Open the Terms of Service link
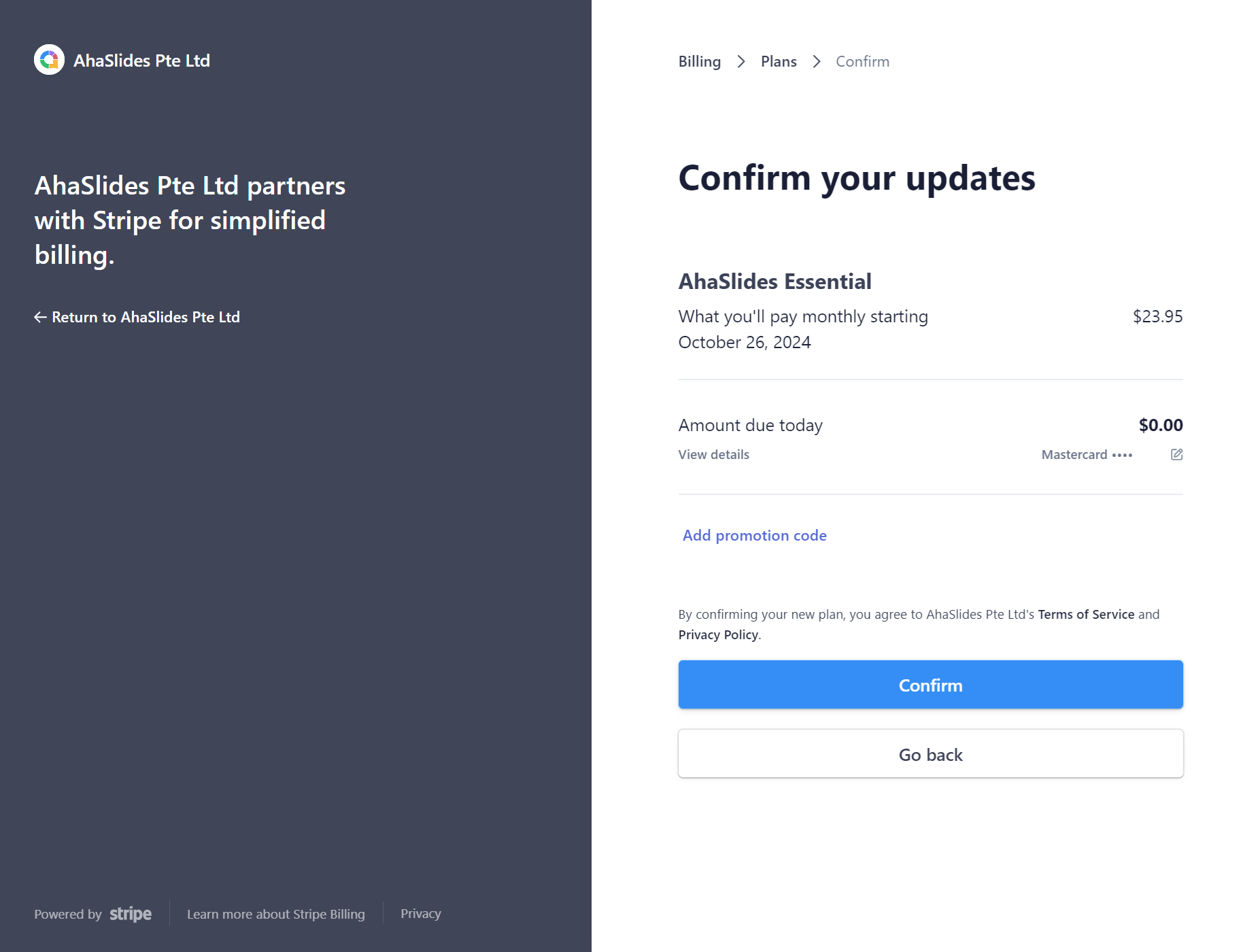The image size is (1260, 952). (x=1086, y=614)
